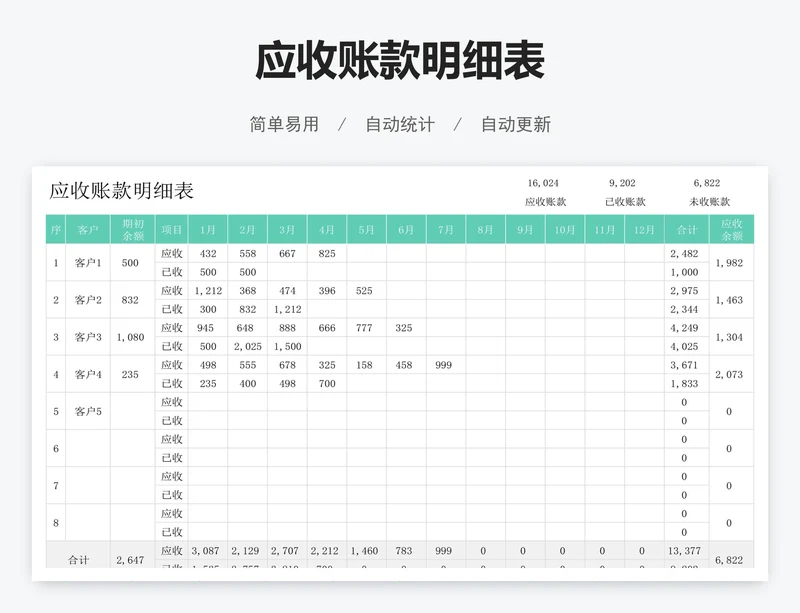Select the cell with value 300

coord(208,309)
